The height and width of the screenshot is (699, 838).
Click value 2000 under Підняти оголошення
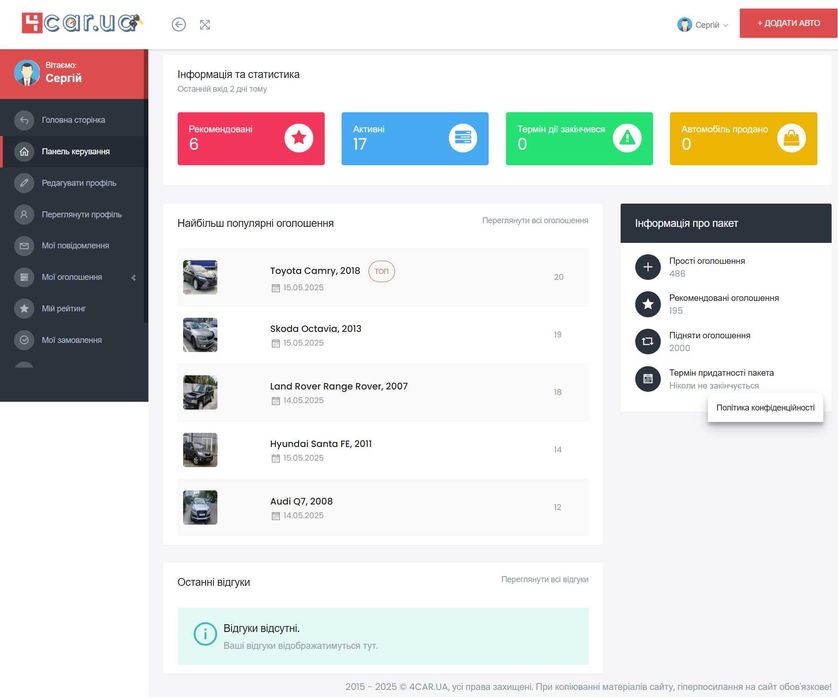(679, 348)
